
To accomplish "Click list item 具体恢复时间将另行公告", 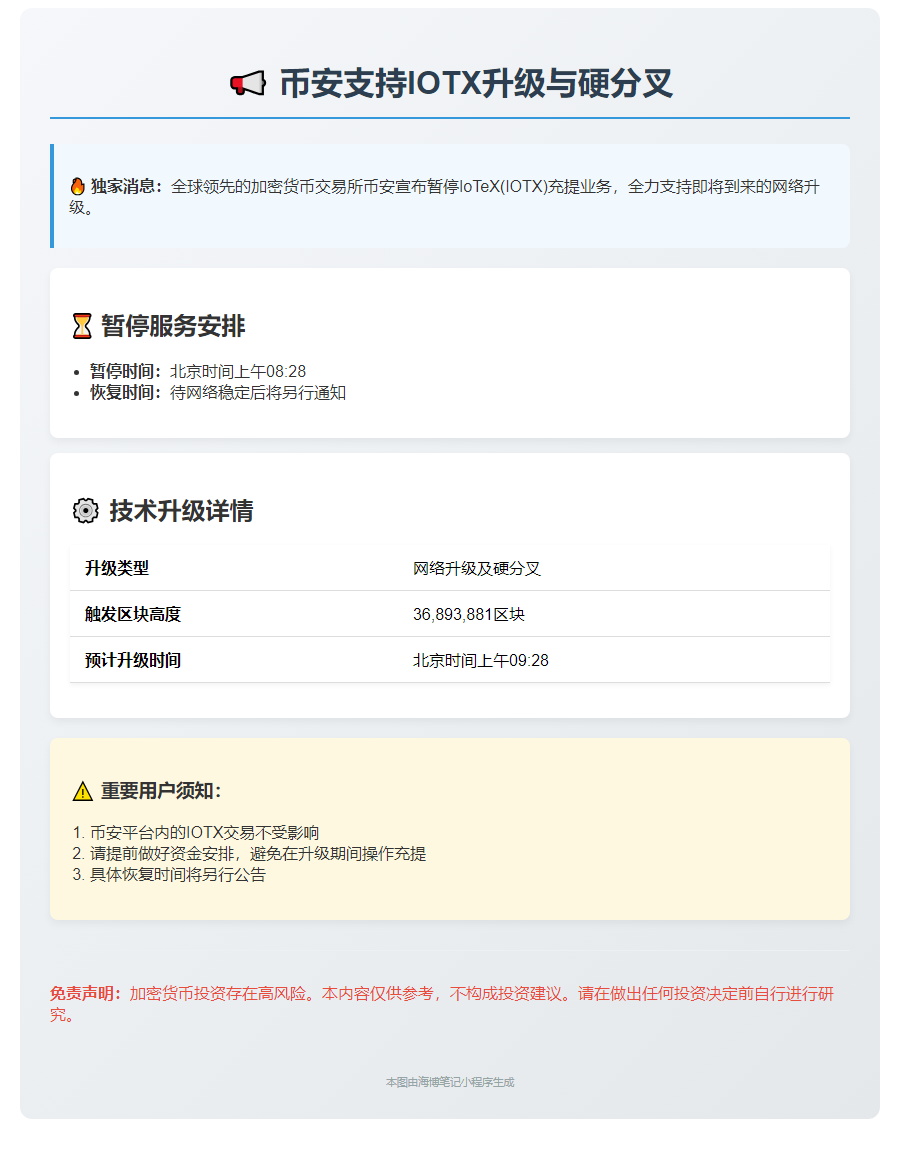I will [178, 875].
